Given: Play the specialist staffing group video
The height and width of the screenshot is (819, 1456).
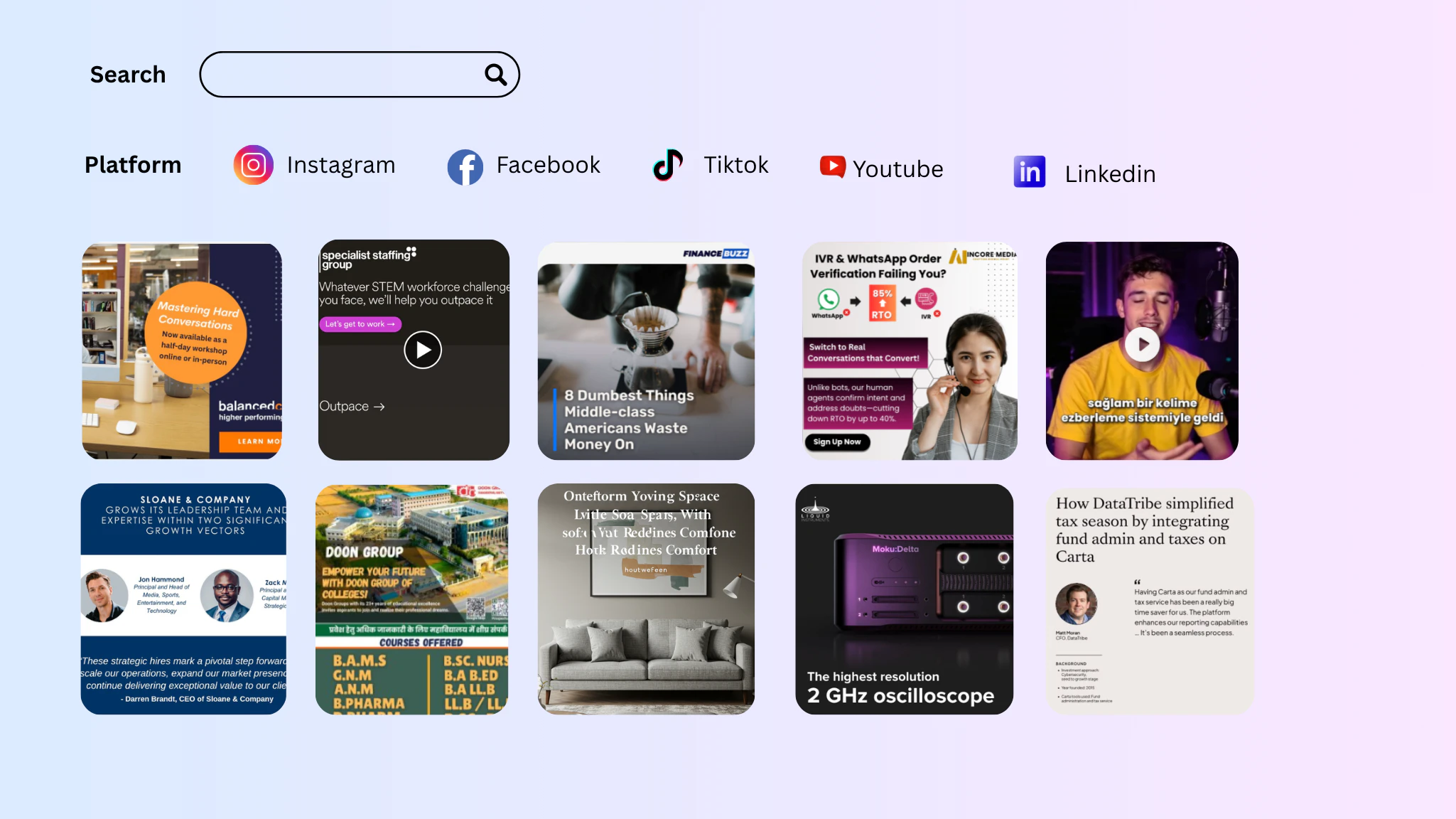Looking at the screenshot, I should (423, 350).
